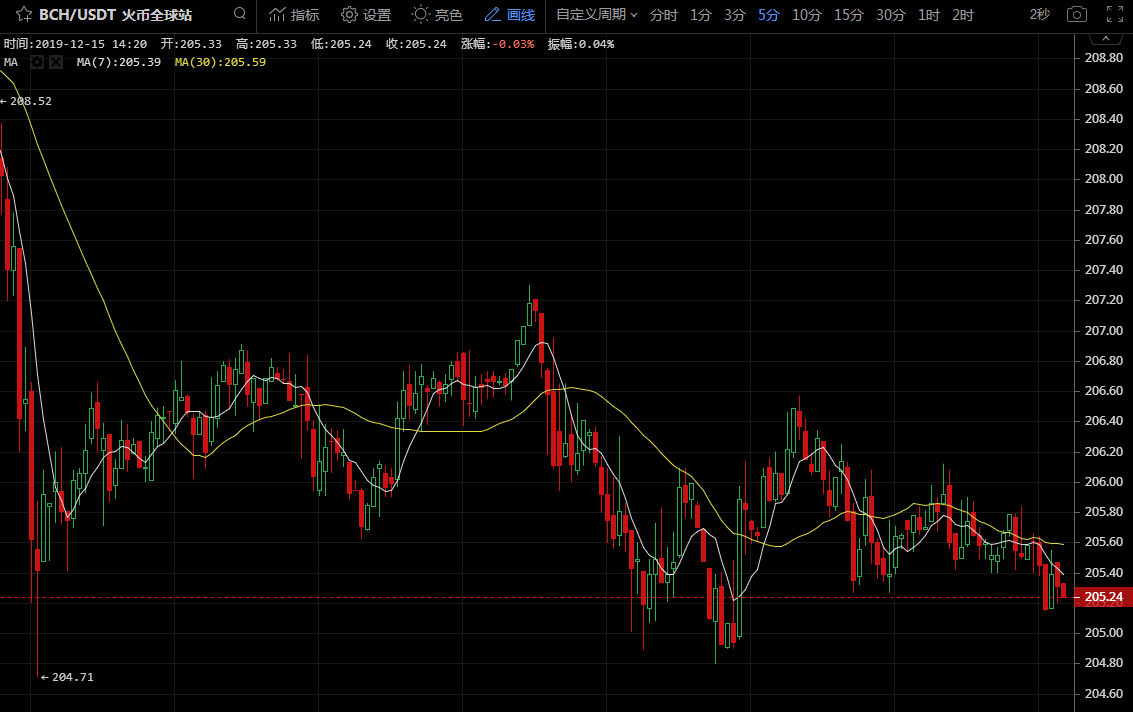
Task: Open the search magnifier icon
Action: point(240,14)
